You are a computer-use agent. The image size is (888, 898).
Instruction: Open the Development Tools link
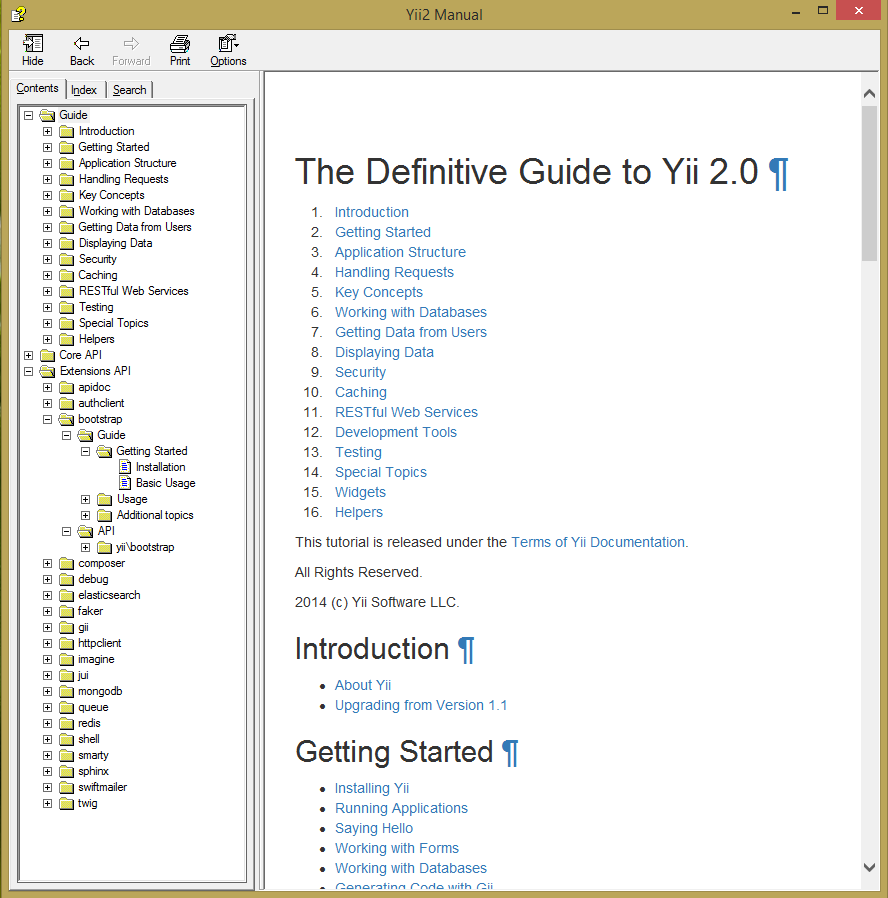(396, 432)
